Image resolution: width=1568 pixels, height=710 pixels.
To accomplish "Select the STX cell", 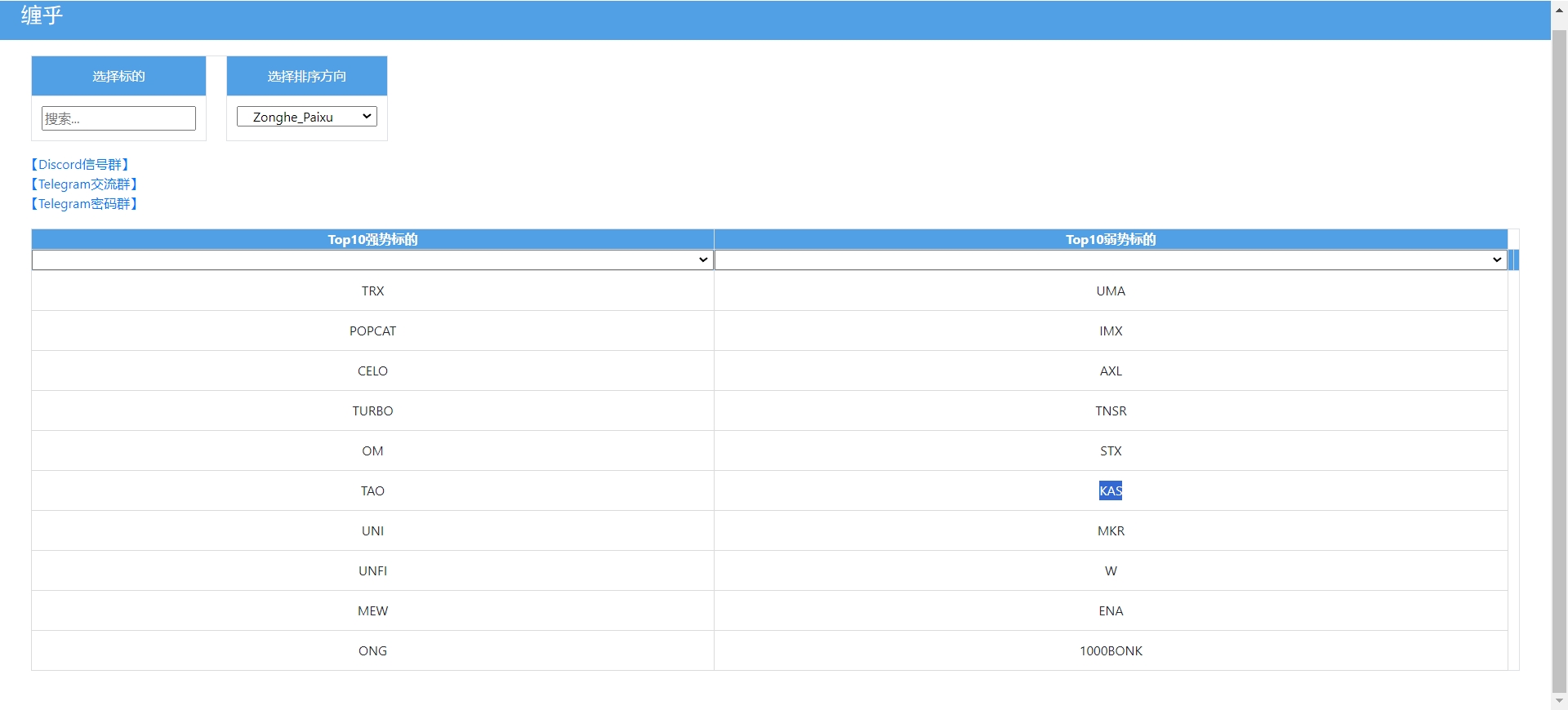I will point(1111,451).
